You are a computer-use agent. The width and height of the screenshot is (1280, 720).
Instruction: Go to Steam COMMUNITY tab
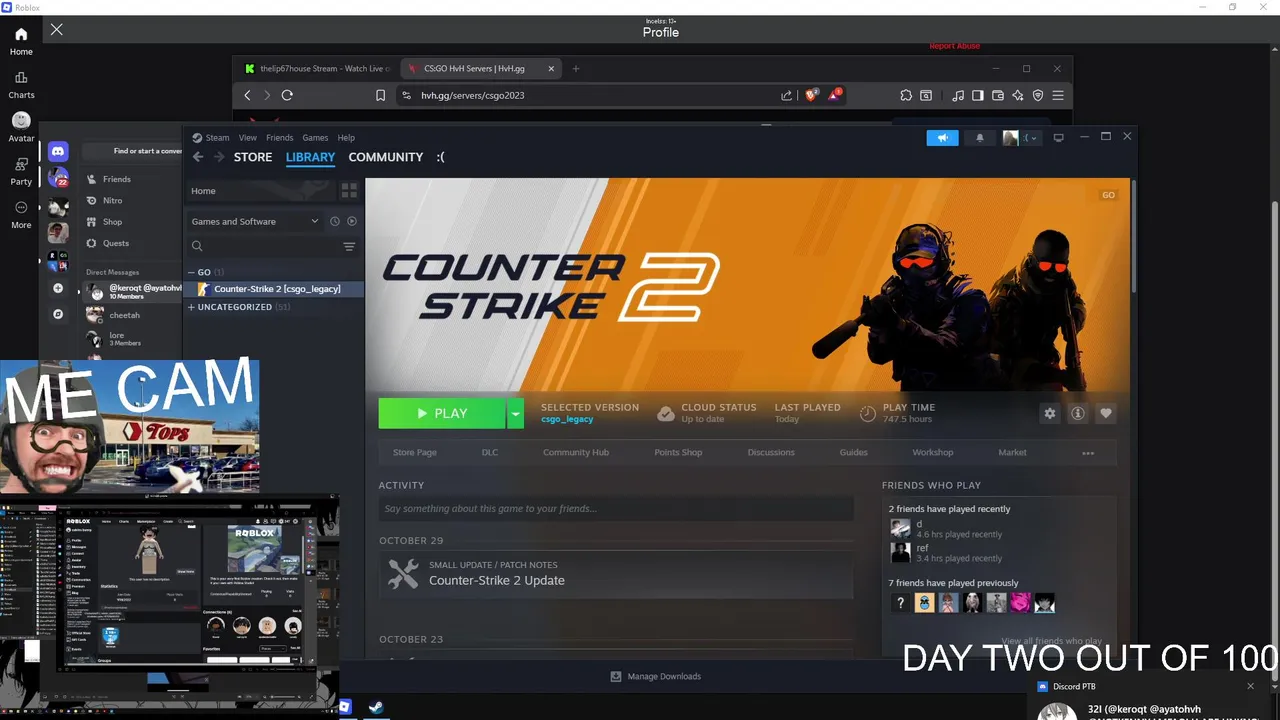386,157
